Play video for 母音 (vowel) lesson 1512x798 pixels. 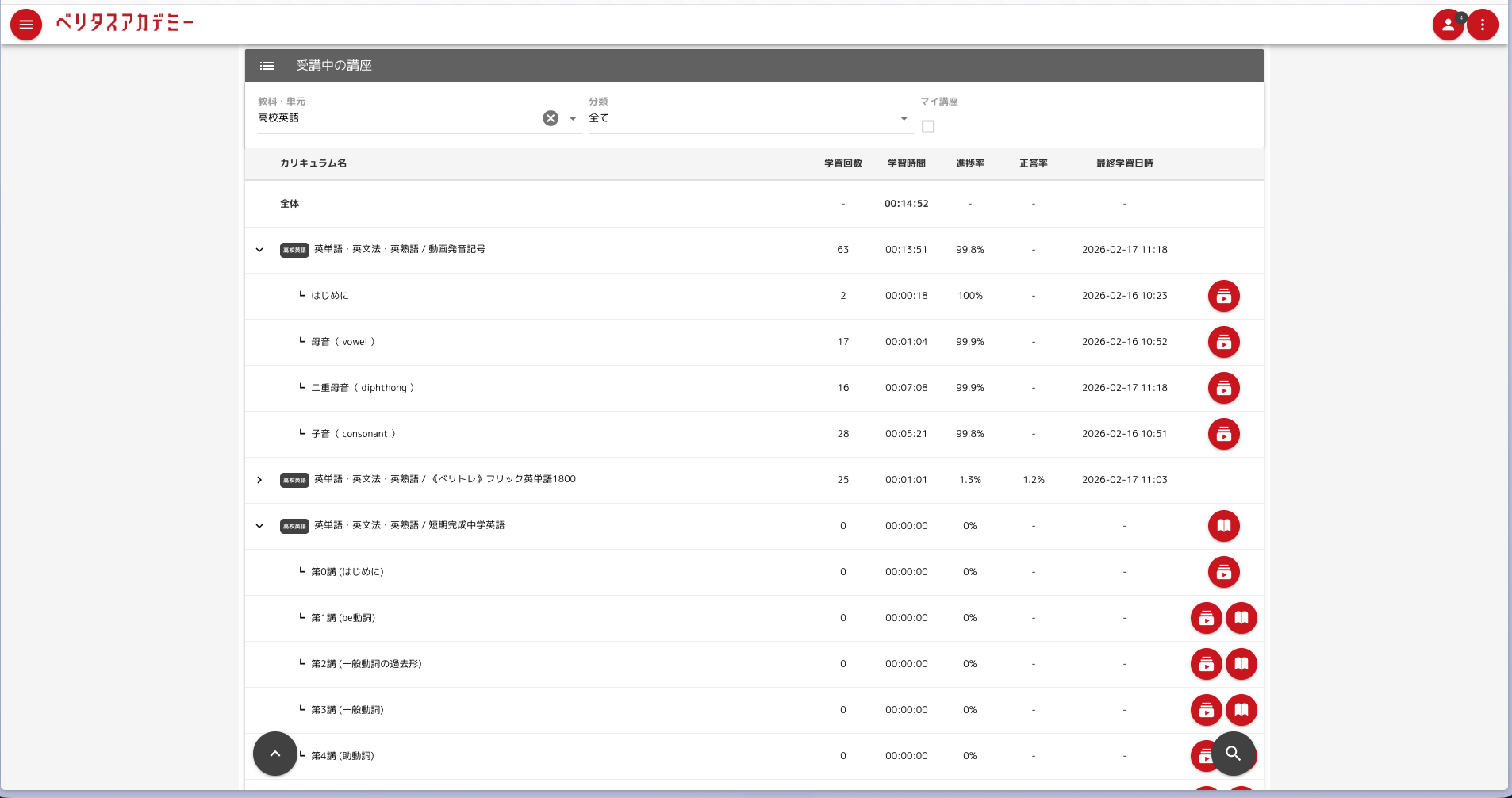1223,342
